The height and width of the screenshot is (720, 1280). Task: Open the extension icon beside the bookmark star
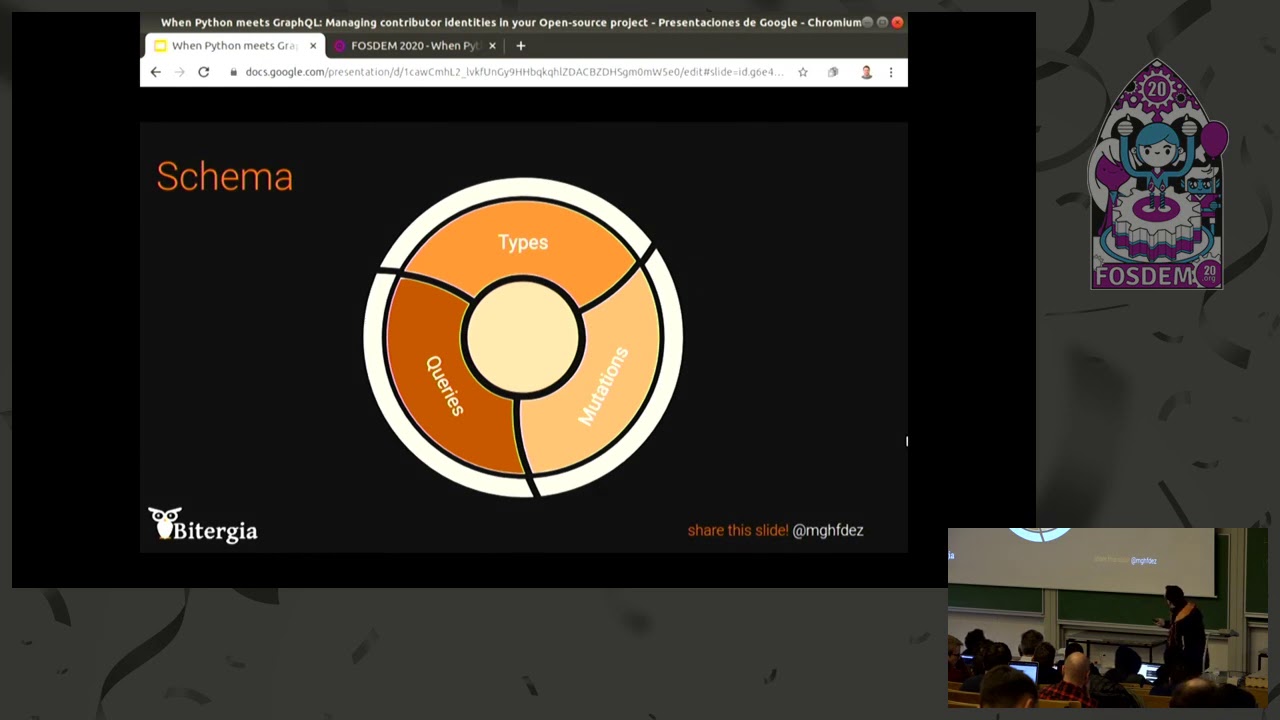833,72
